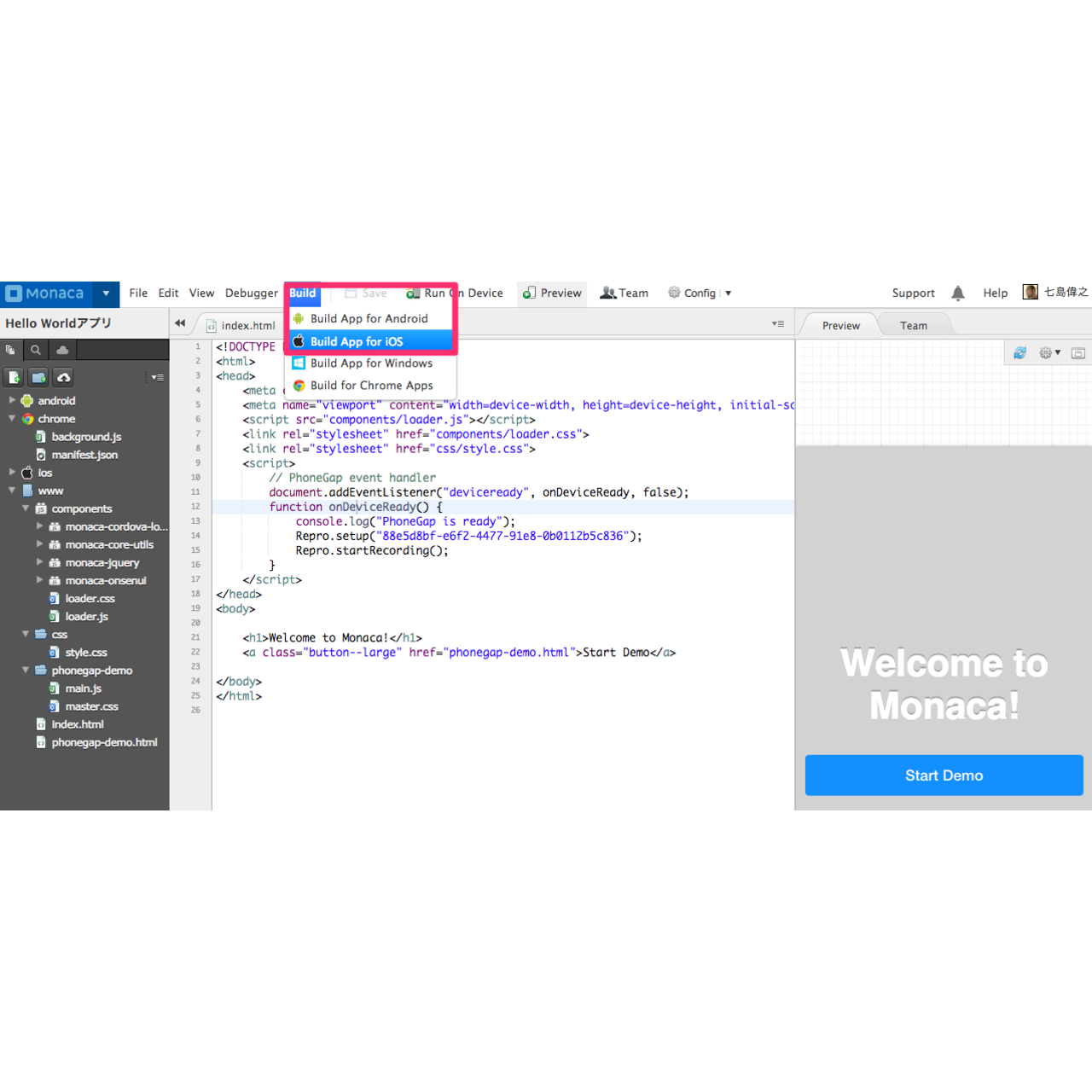Click the new file icon in sidebar

coord(14,377)
